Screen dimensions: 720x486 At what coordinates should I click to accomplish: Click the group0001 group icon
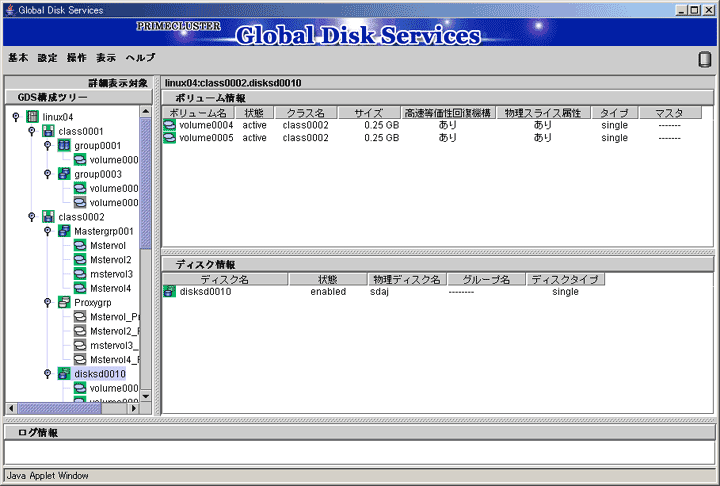pyautogui.click(x=64, y=145)
